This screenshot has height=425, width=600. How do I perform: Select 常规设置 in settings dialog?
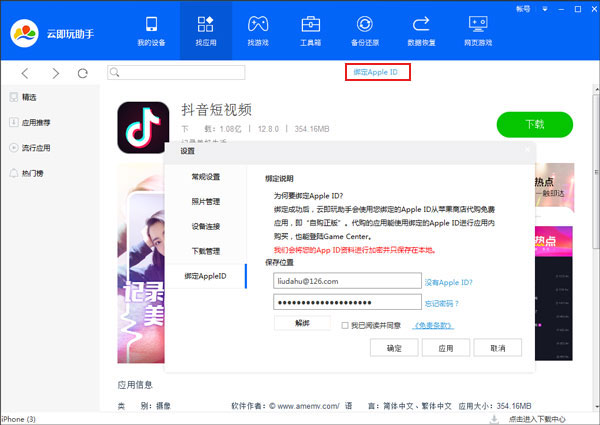click(206, 177)
